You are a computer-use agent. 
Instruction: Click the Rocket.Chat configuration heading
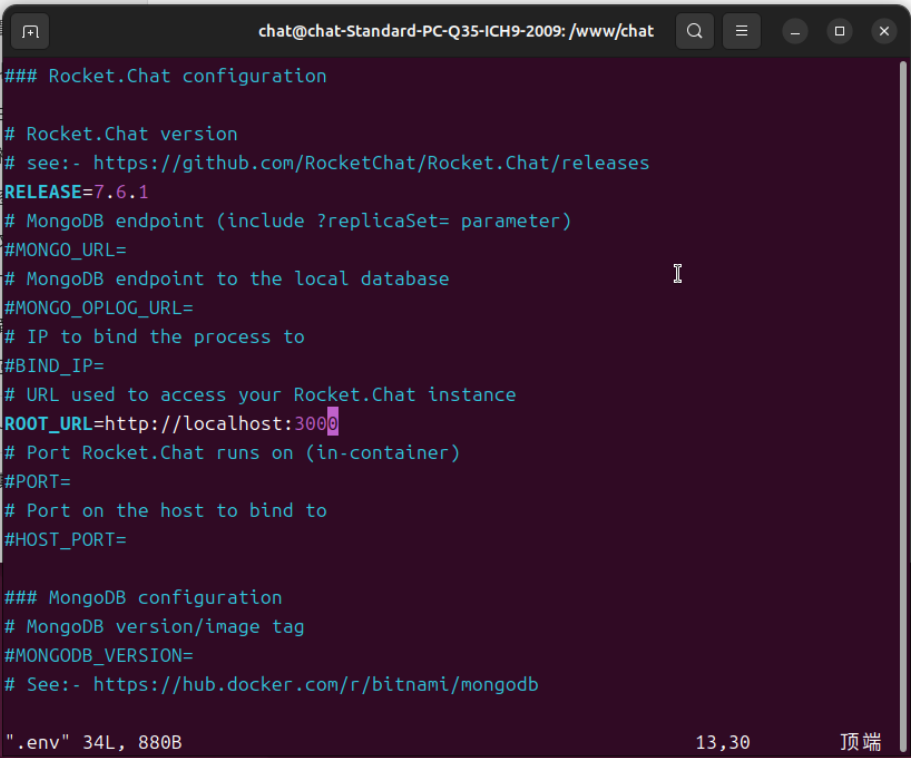pos(166,76)
